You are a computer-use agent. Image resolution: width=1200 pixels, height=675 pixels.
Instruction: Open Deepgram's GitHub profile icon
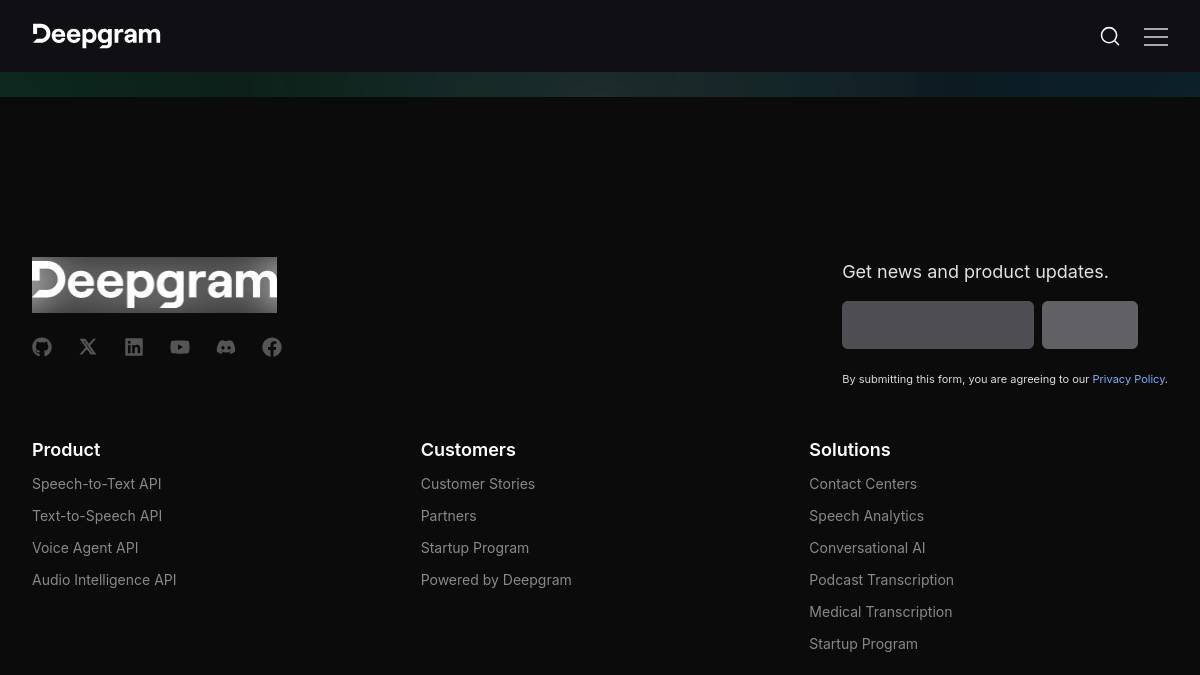tap(42, 347)
